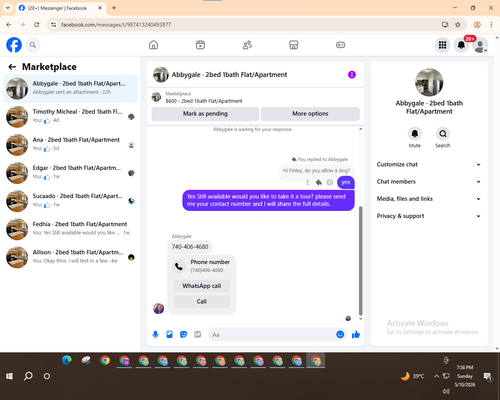This screenshot has width=500, height=400.
Task: Click the phone handset icon in card
Action: pyautogui.click(x=179, y=266)
